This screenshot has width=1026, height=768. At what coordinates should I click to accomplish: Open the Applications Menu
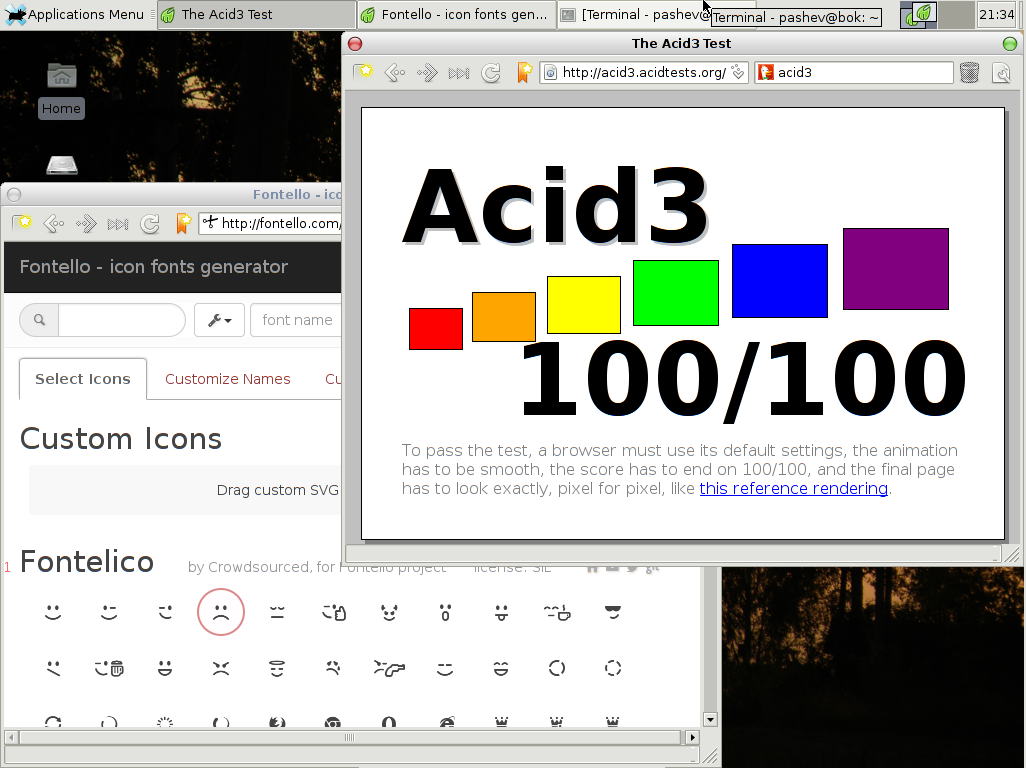pyautogui.click(x=74, y=14)
